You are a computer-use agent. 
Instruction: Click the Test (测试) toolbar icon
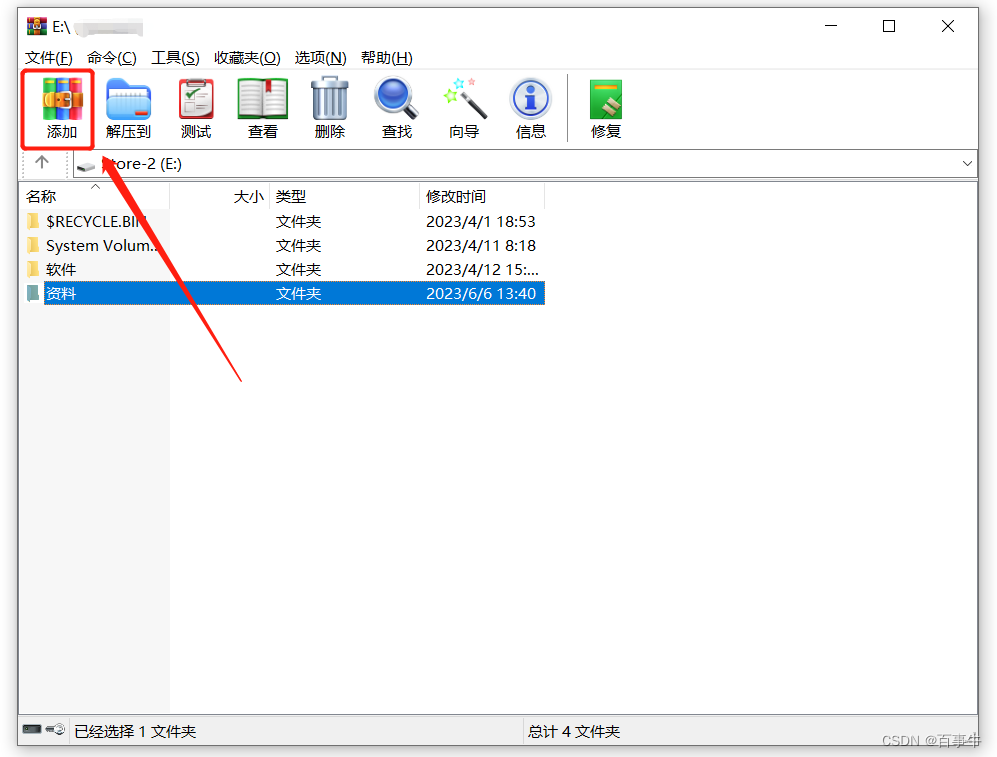[x=196, y=99]
